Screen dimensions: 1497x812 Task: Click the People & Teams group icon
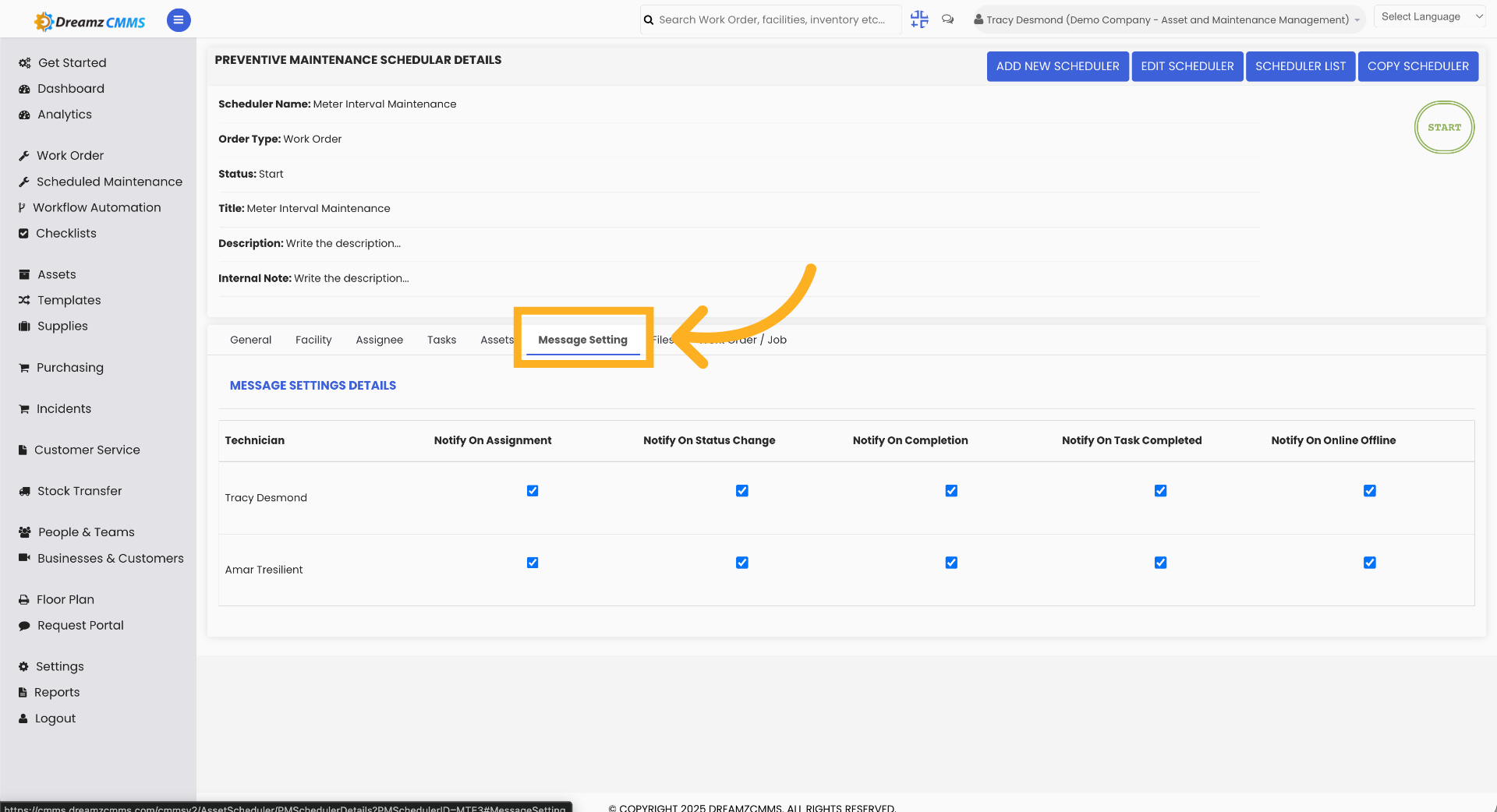(x=24, y=532)
